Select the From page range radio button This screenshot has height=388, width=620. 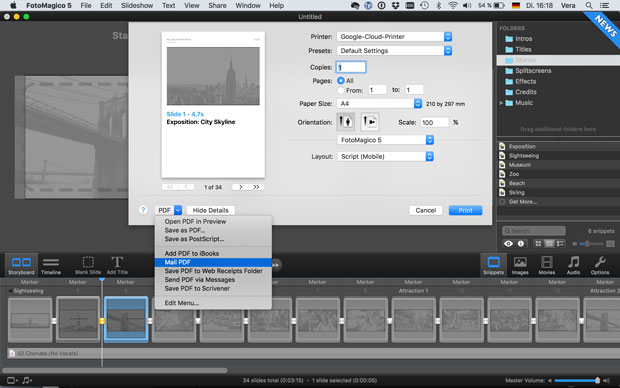340,90
